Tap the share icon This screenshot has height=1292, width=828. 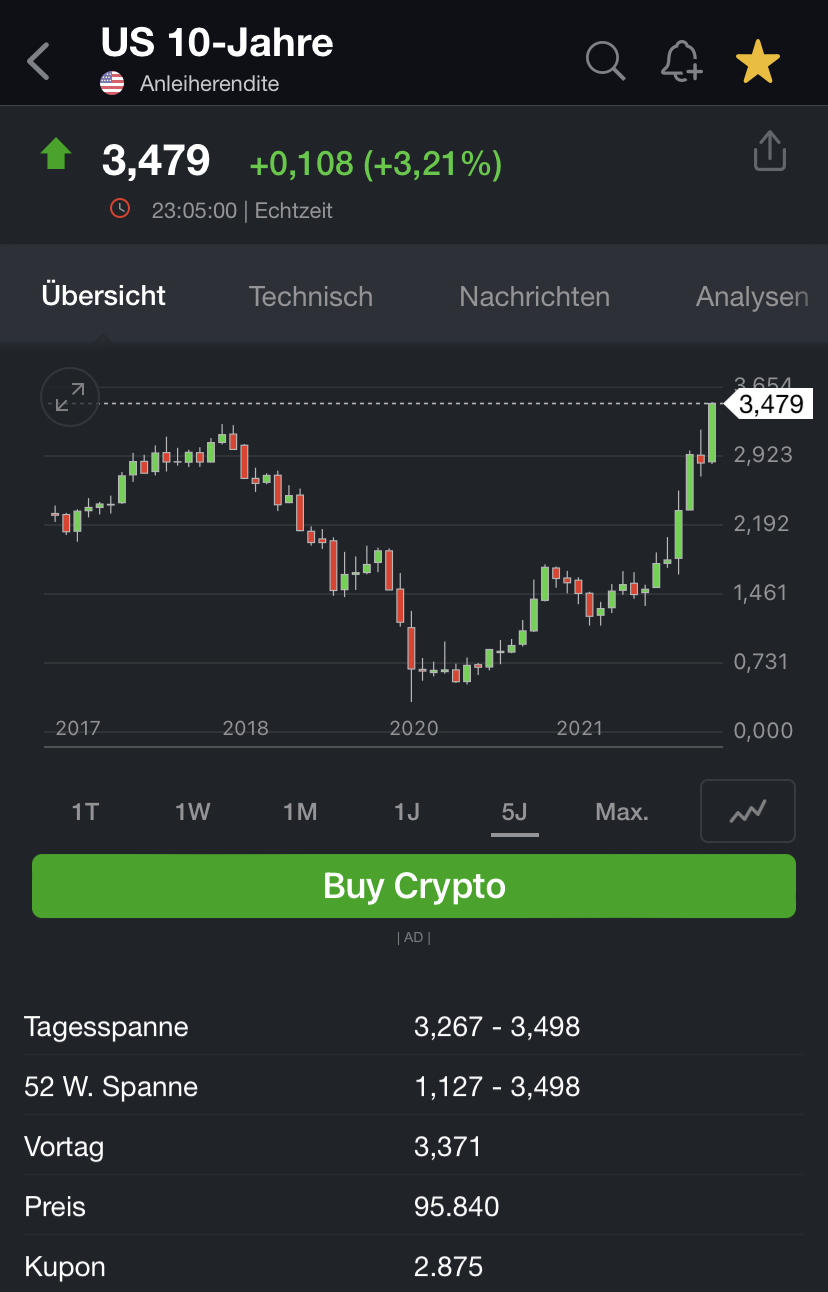(769, 152)
